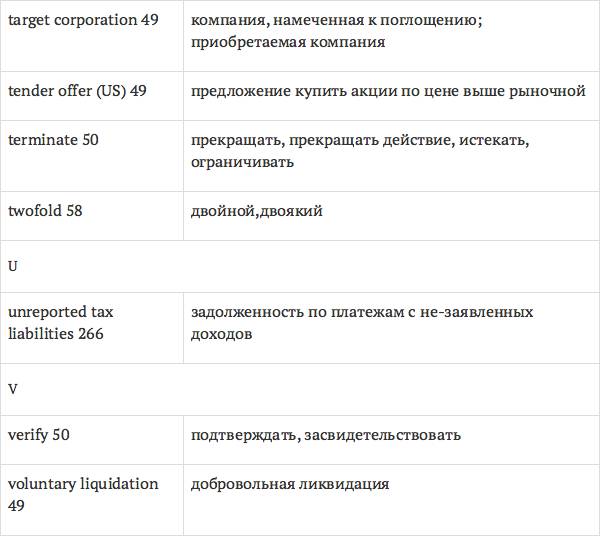Click the 'unreported tax liabilities' term
600x556 pixels.
tap(60, 322)
